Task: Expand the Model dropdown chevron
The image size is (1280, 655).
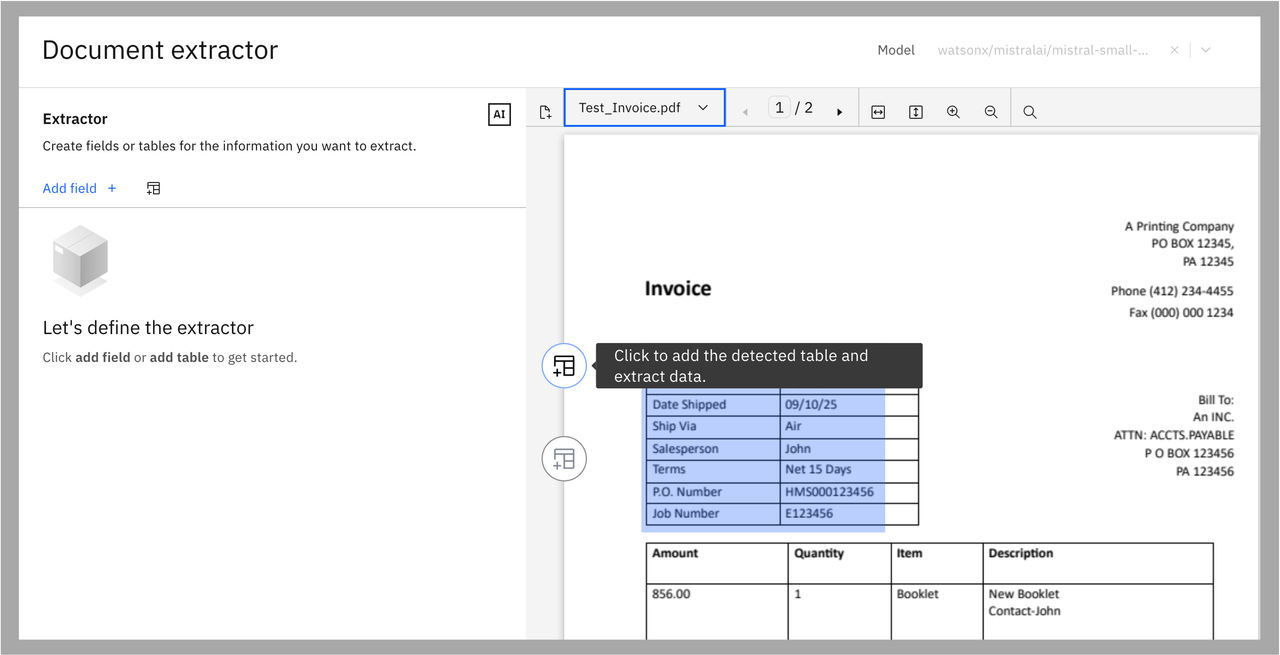Action: coord(1205,50)
